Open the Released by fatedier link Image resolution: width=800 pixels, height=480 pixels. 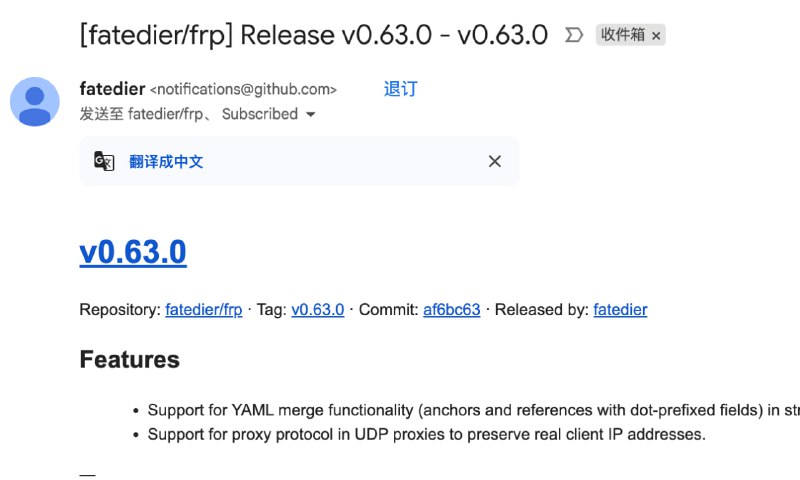point(620,310)
